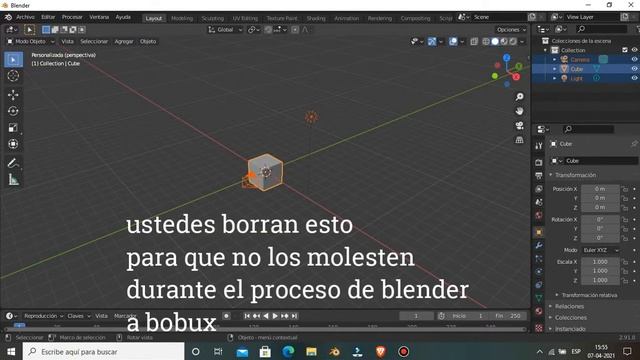Image resolution: width=640 pixels, height=360 pixels.
Task: Open the Material properties tab
Action: (x=539, y=311)
